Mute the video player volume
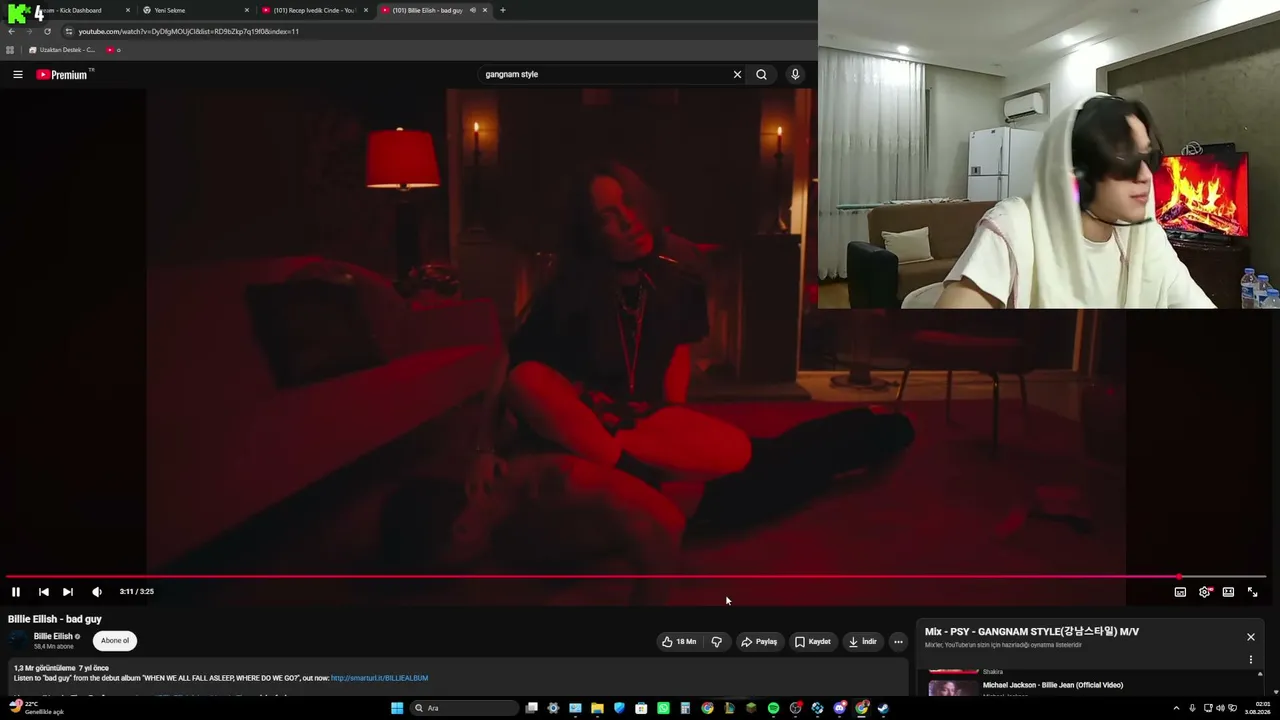Viewport: 1280px width, 720px height. pos(97,592)
